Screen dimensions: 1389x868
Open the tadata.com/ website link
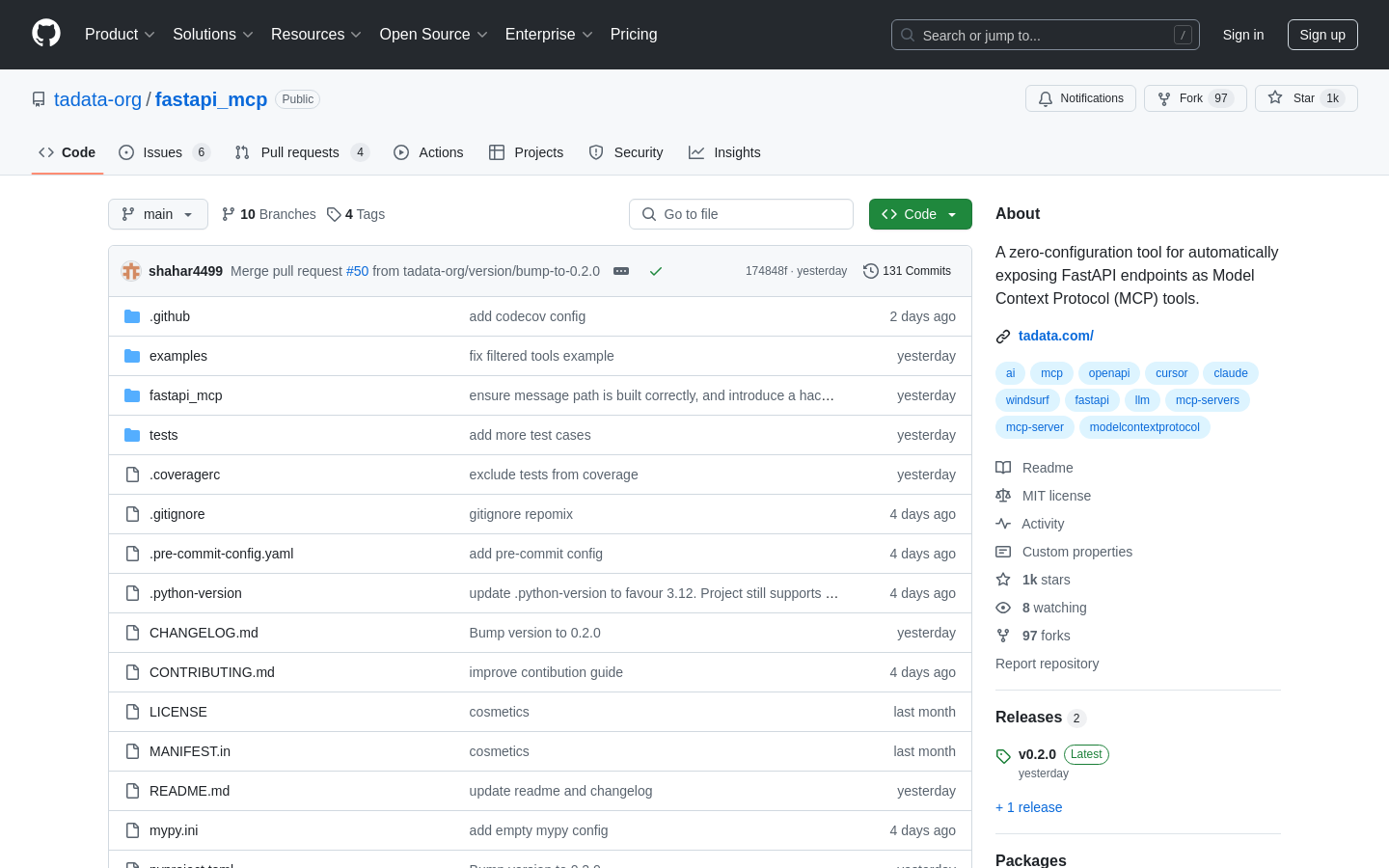click(1056, 336)
